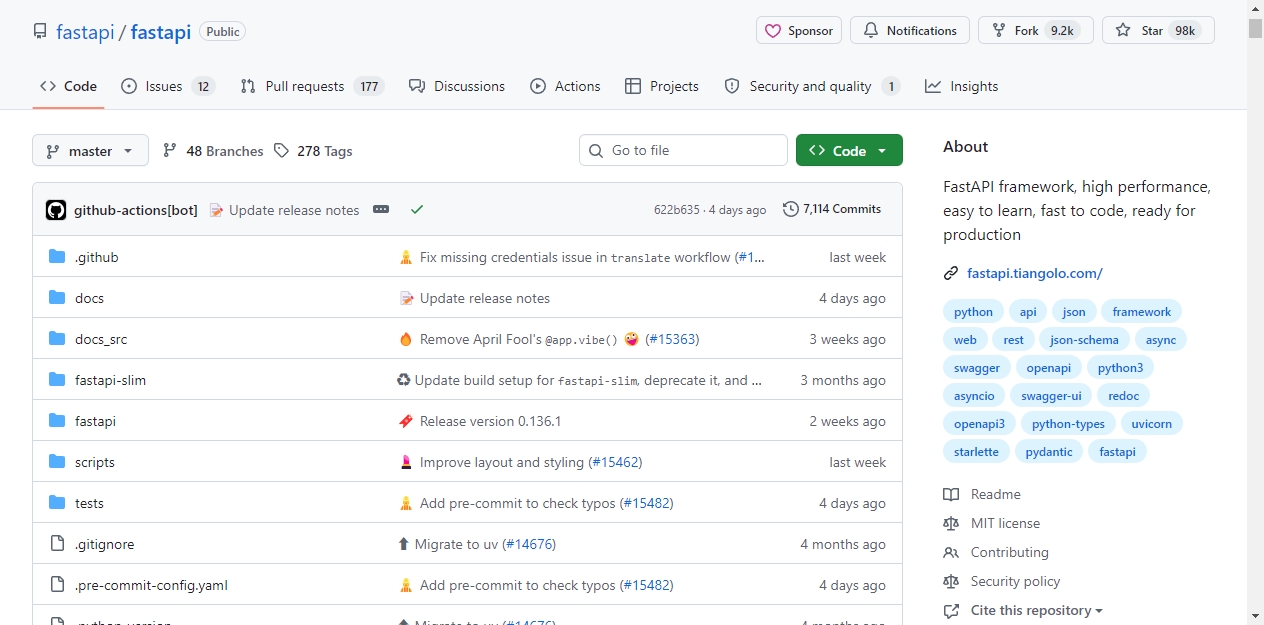Image resolution: width=1264 pixels, height=625 pixels.
Task: Click the search magnifier in Go to file
Action: click(597, 151)
